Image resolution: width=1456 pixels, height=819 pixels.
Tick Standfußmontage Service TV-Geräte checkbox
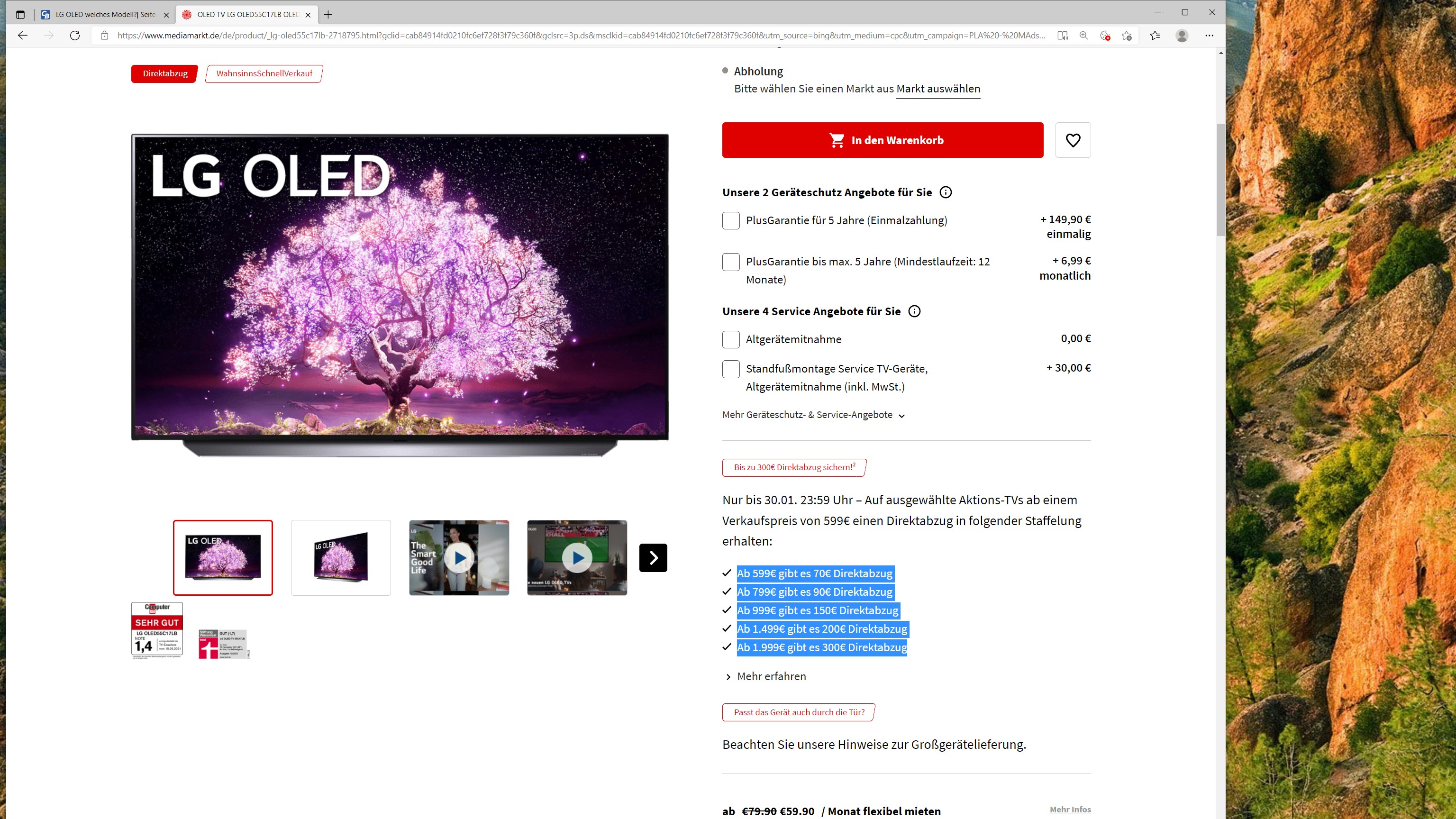click(x=731, y=369)
